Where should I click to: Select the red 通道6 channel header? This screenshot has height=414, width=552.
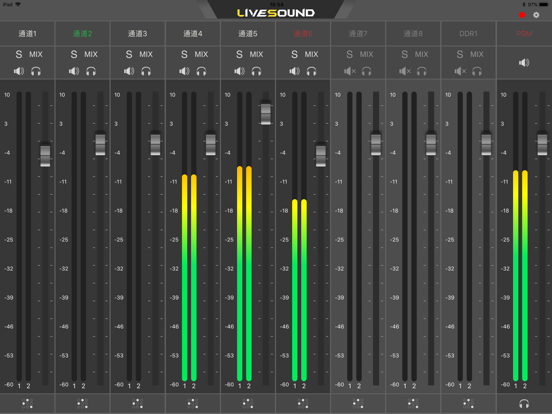coord(303,33)
